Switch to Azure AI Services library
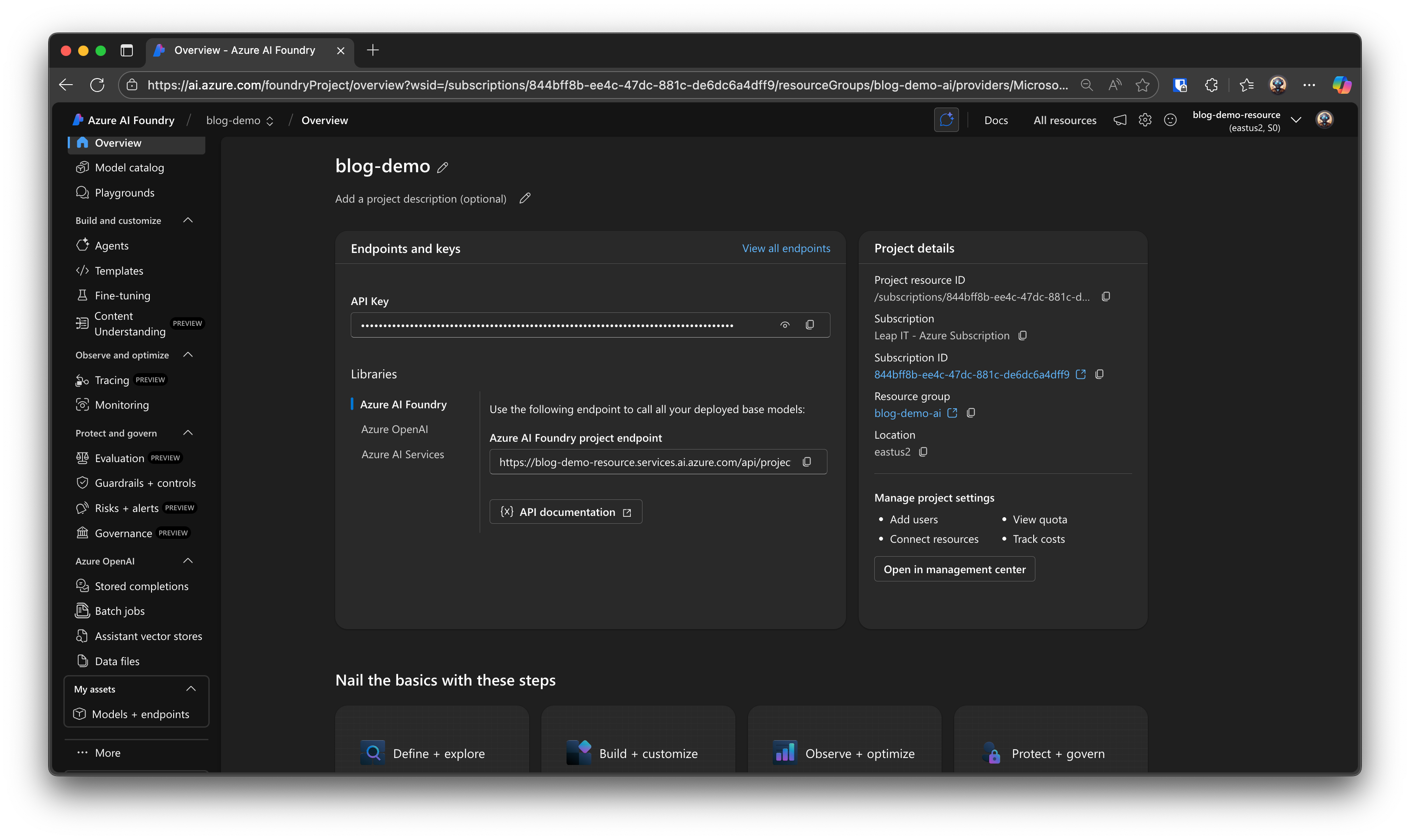This screenshot has height=840, width=1410. [x=402, y=455]
